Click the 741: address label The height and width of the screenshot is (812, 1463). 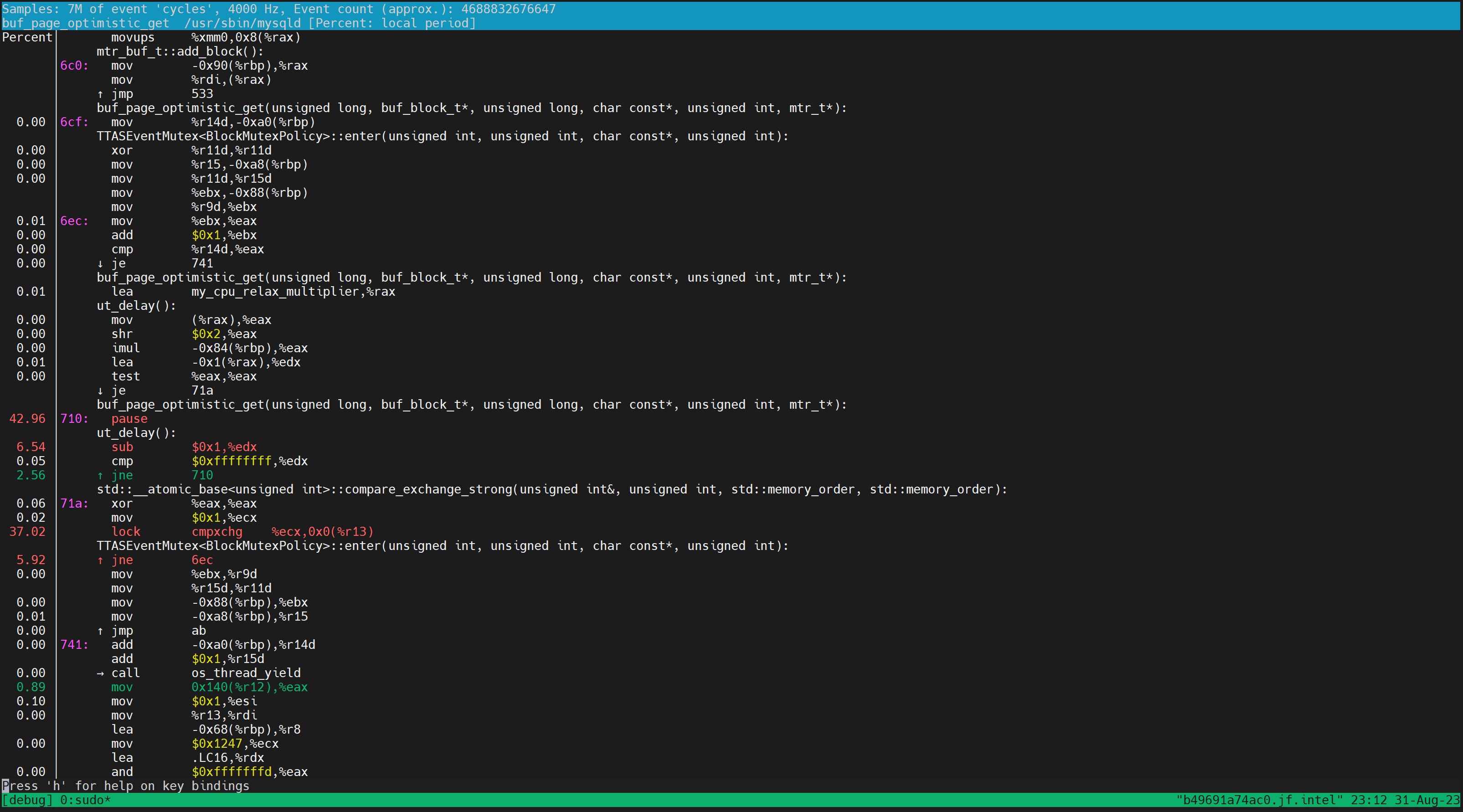point(74,644)
